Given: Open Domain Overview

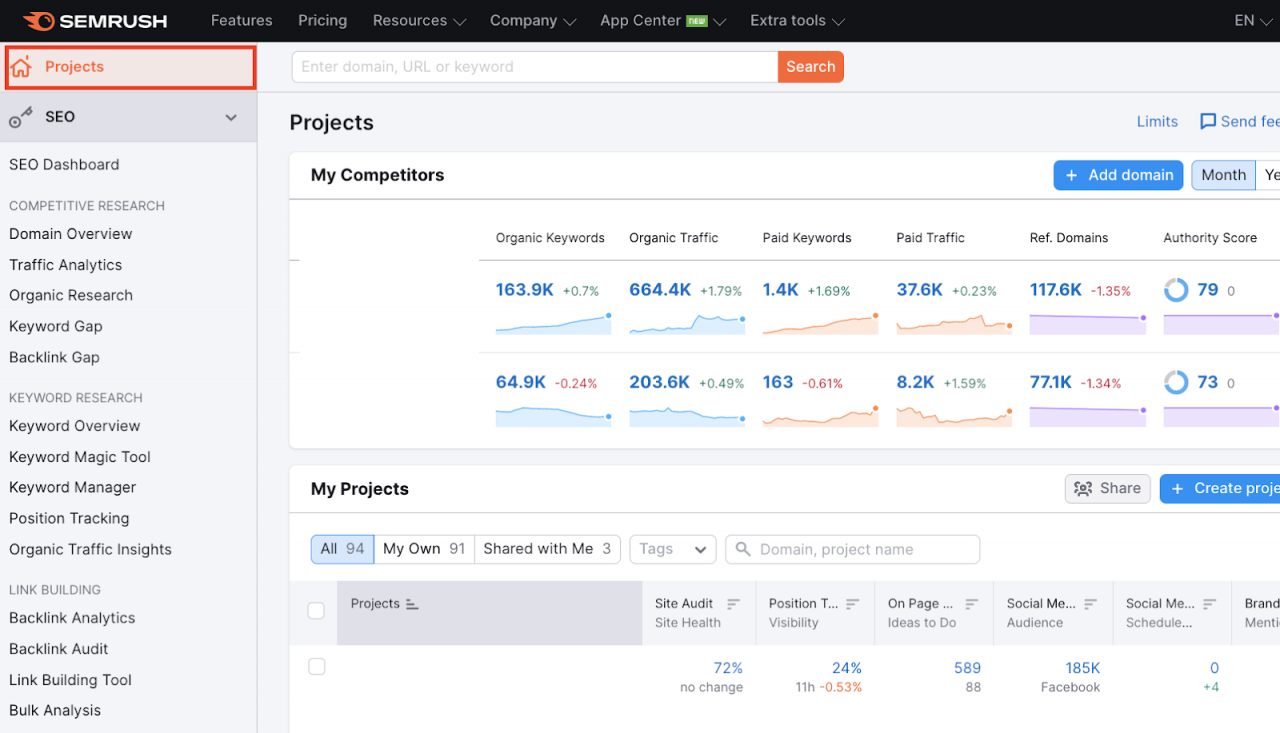Looking at the screenshot, I should (71, 234).
